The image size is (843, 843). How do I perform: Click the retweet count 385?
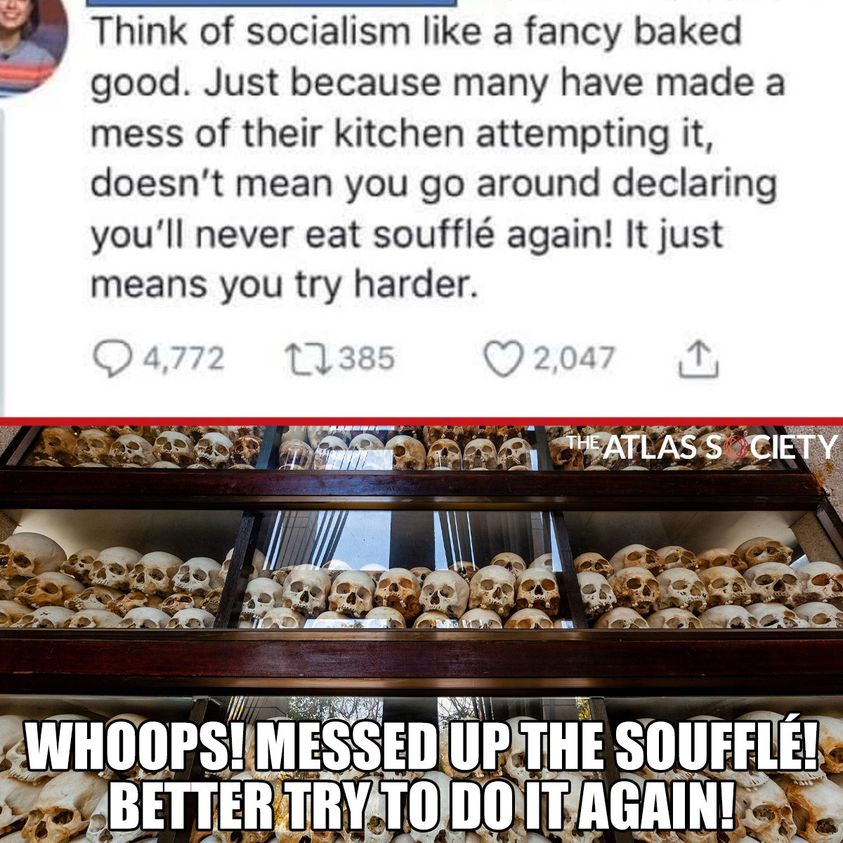tap(367, 358)
